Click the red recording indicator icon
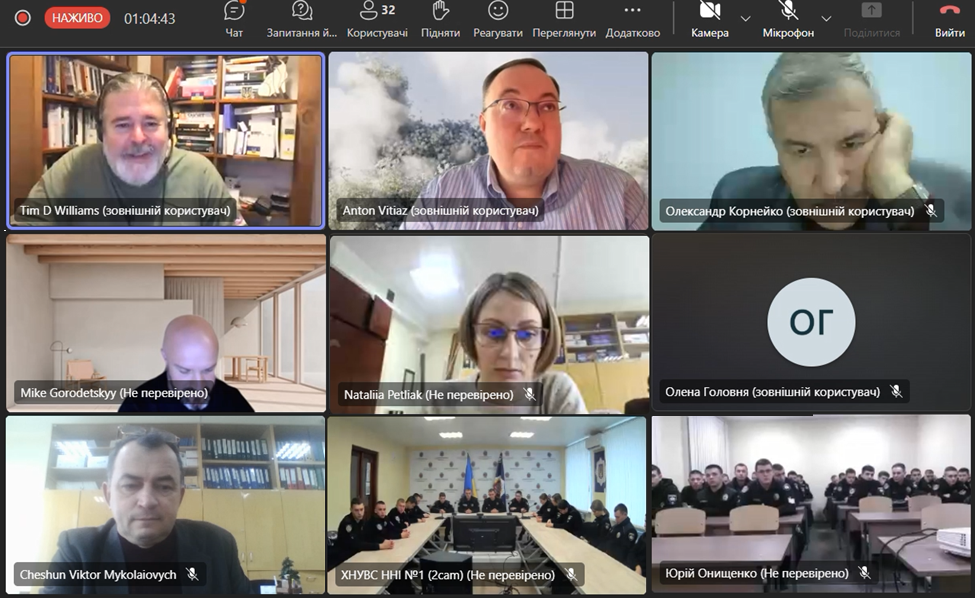This screenshot has width=975, height=598. (22, 18)
